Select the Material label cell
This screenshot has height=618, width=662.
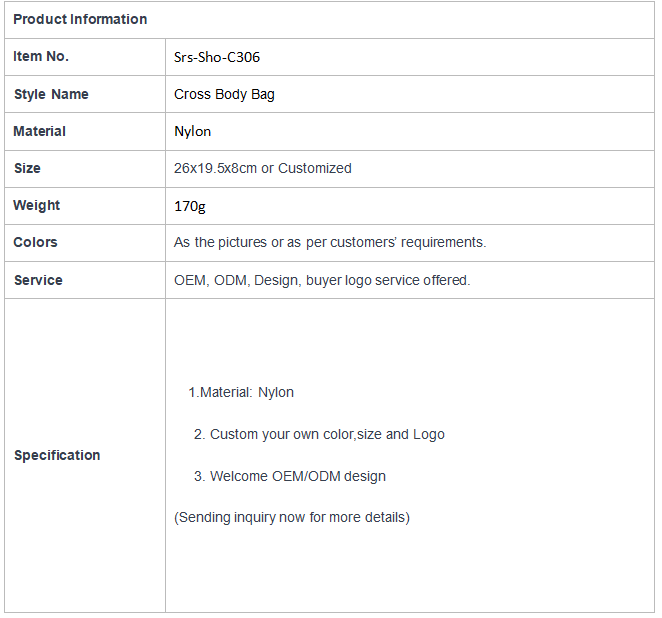point(85,131)
